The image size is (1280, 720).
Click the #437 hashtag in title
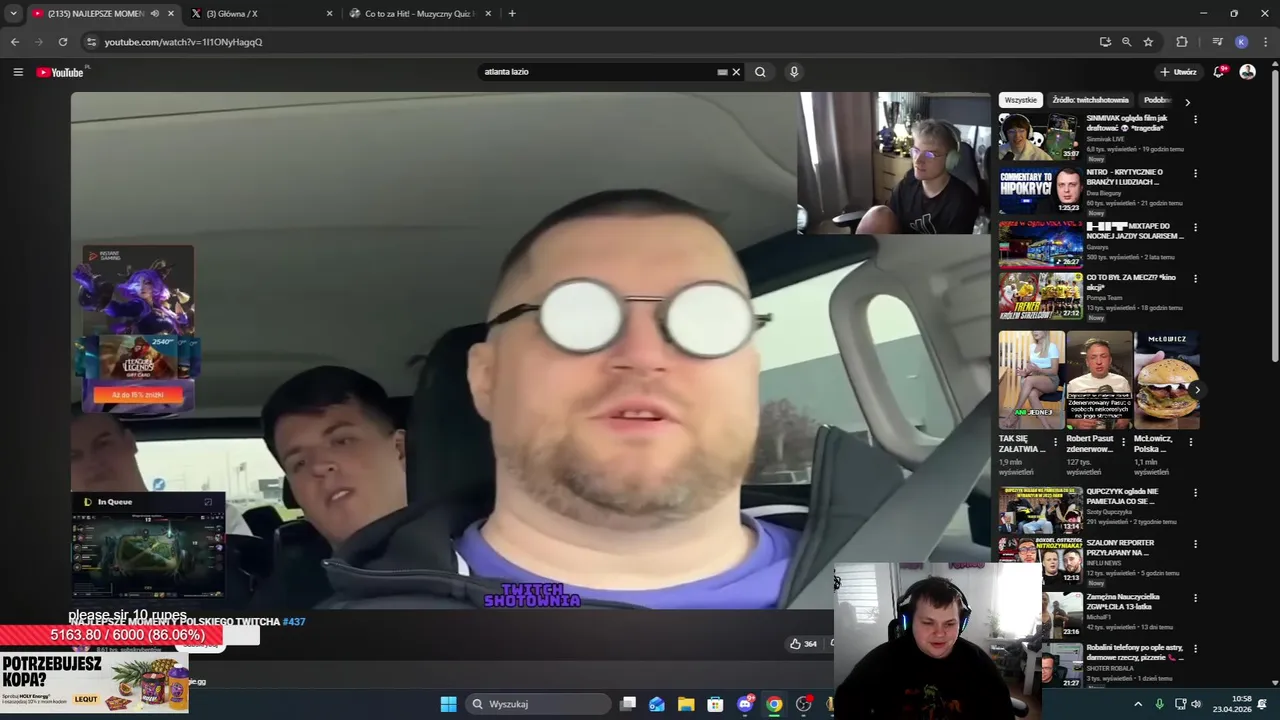(x=294, y=621)
